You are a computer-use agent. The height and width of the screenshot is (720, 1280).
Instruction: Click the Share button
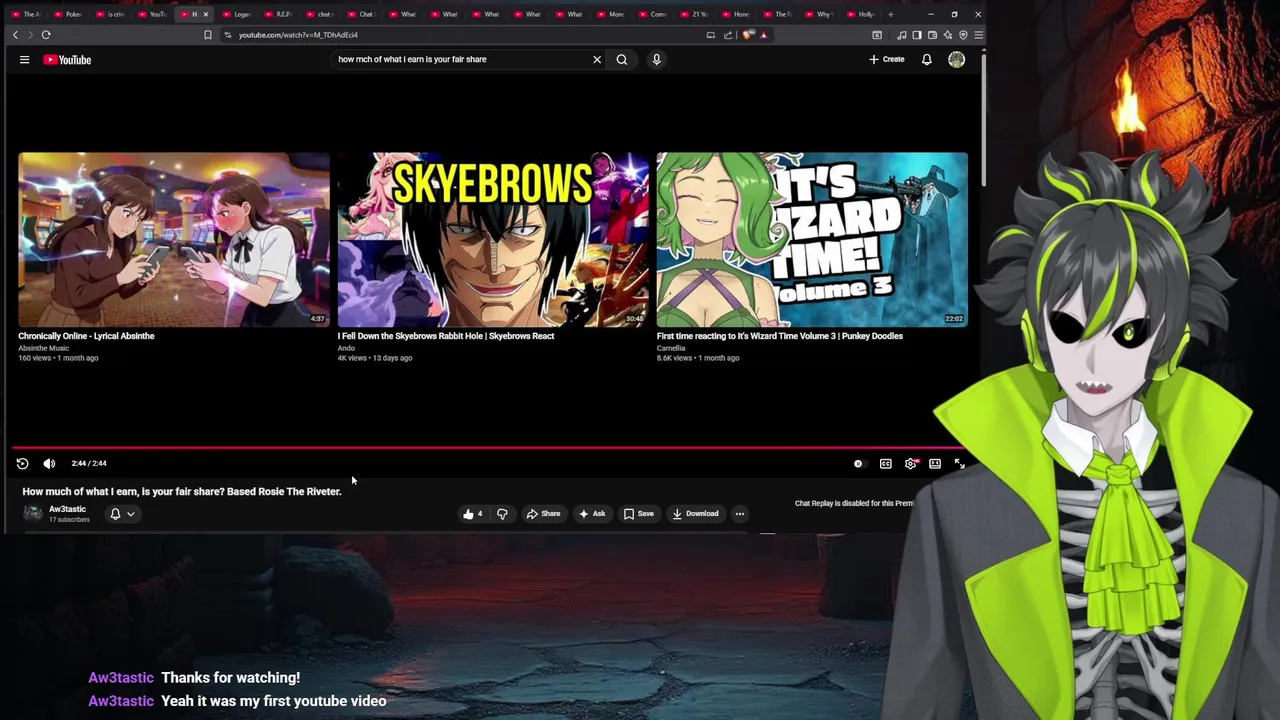point(543,514)
